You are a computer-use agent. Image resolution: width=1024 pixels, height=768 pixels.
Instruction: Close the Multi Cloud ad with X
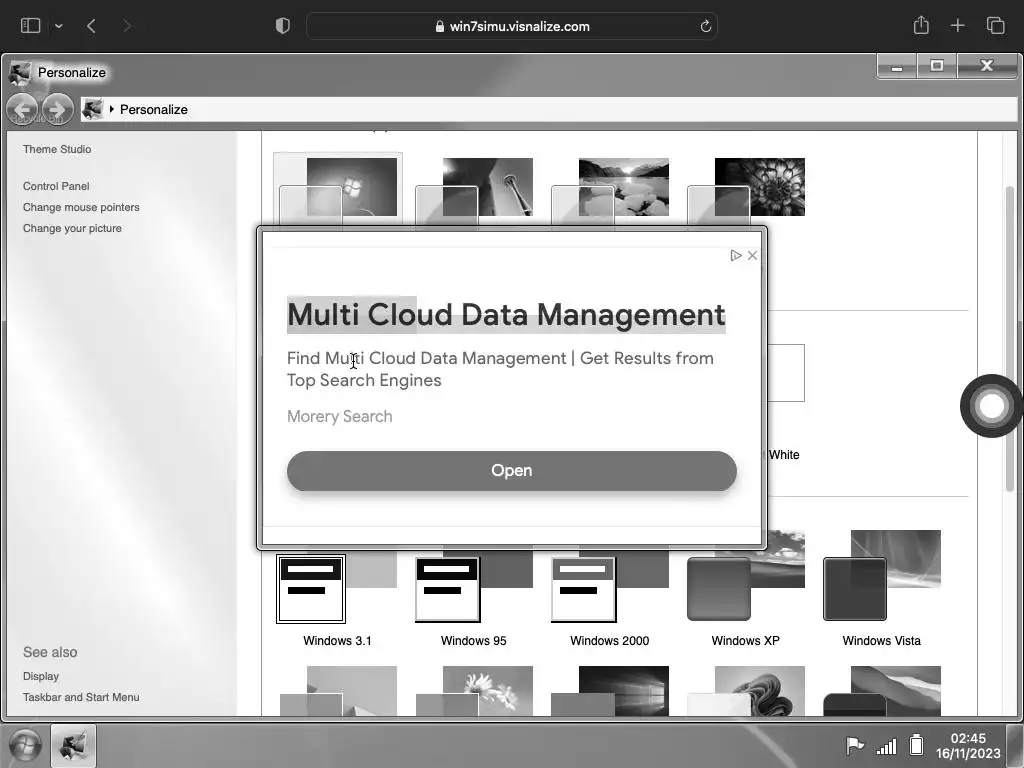tap(752, 255)
